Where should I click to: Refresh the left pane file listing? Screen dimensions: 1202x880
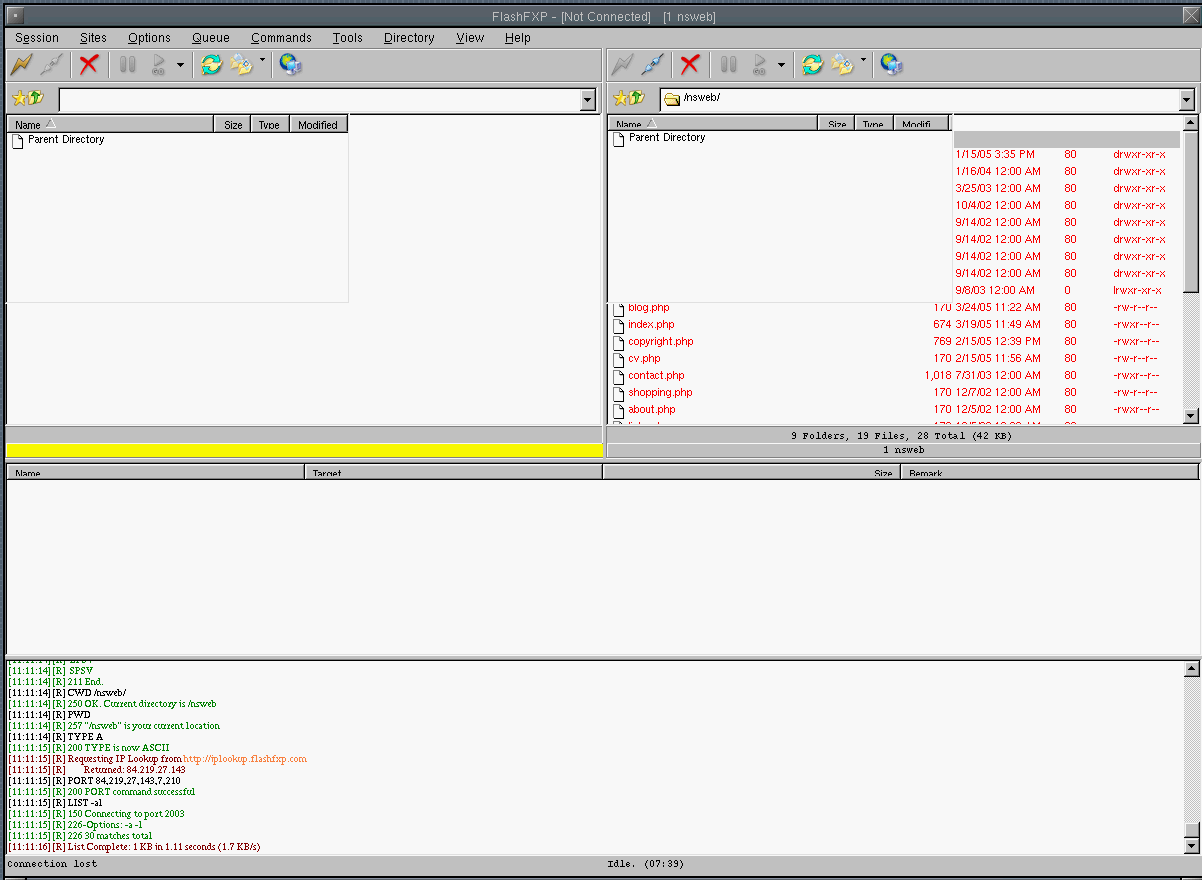click(x=211, y=65)
